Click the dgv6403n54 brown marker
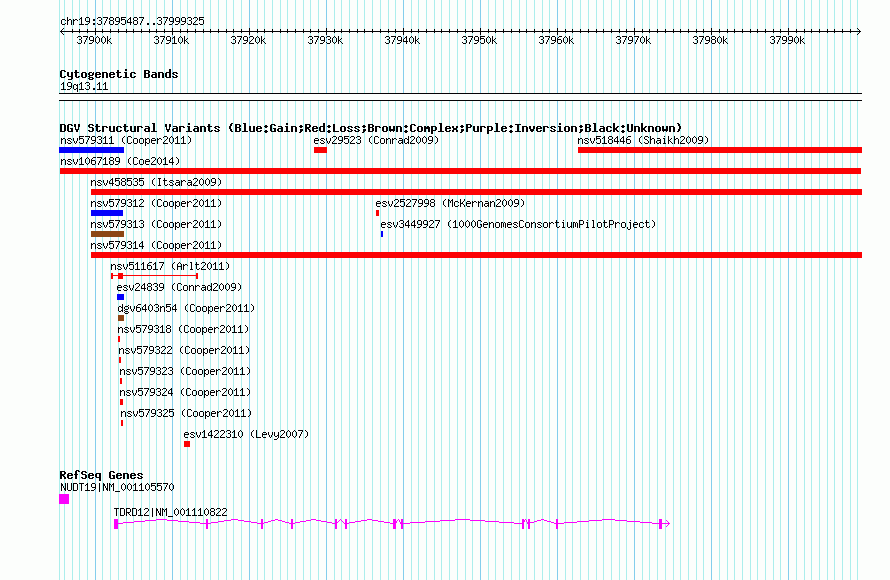The image size is (890, 580). [121, 318]
